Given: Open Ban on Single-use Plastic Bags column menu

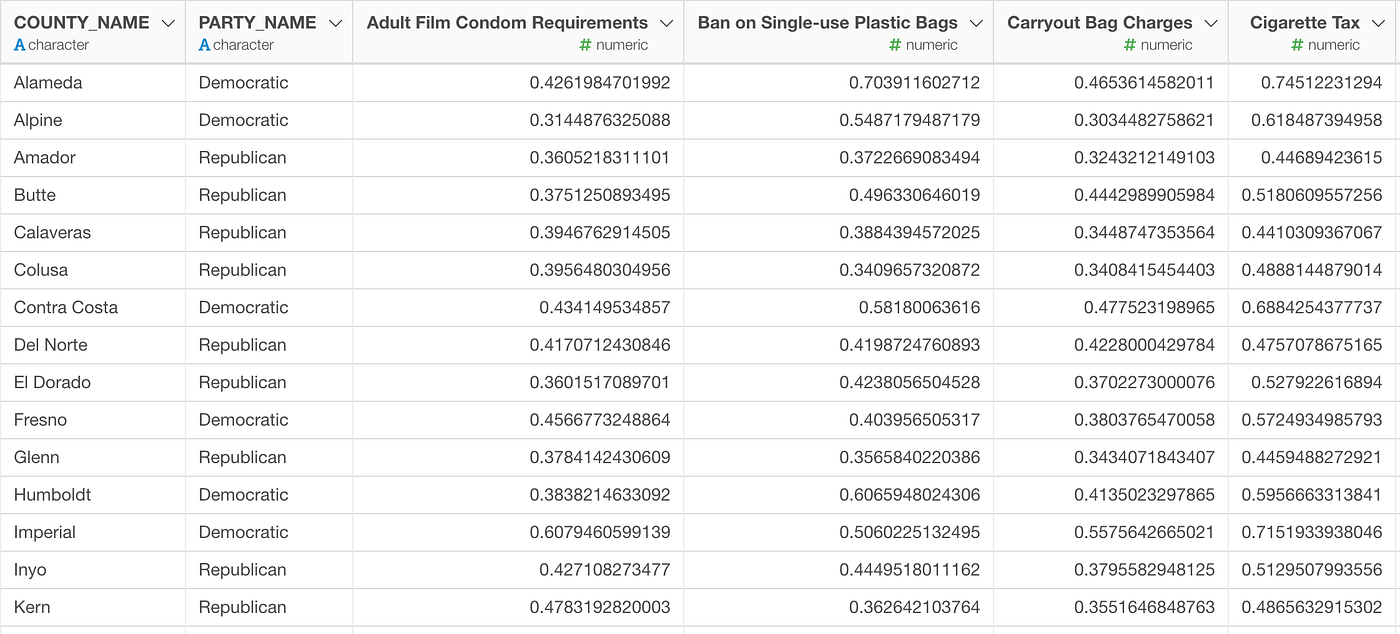Looking at the screenshot, I should point(976,23).
